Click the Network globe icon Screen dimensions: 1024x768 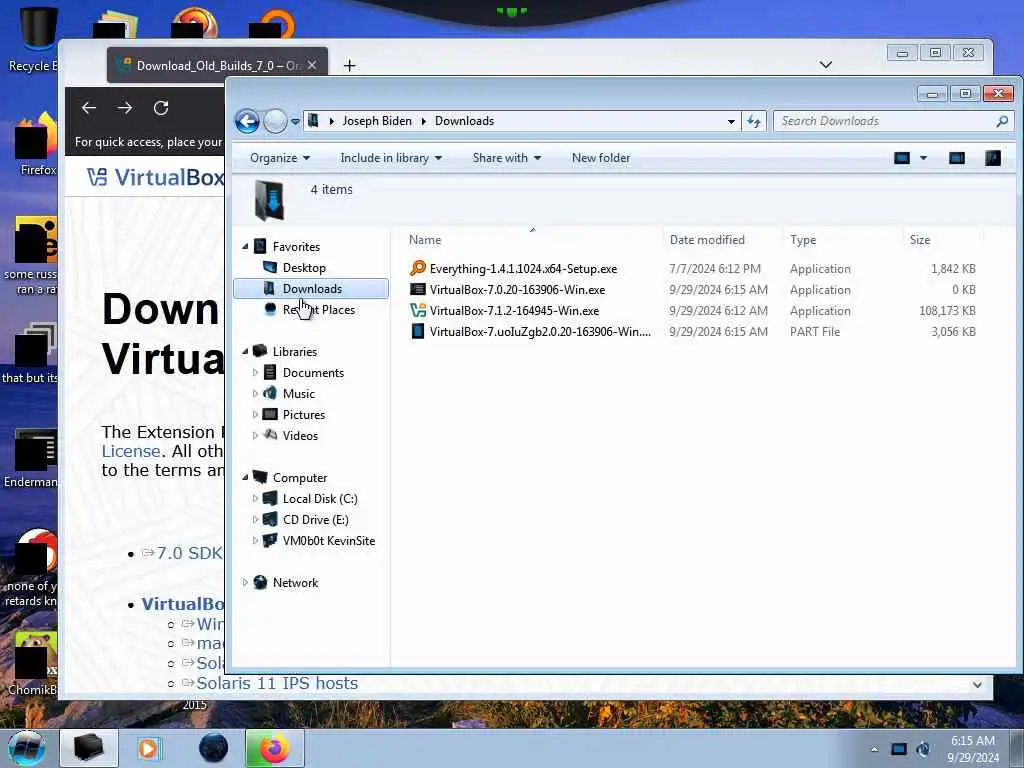point(260,583)
